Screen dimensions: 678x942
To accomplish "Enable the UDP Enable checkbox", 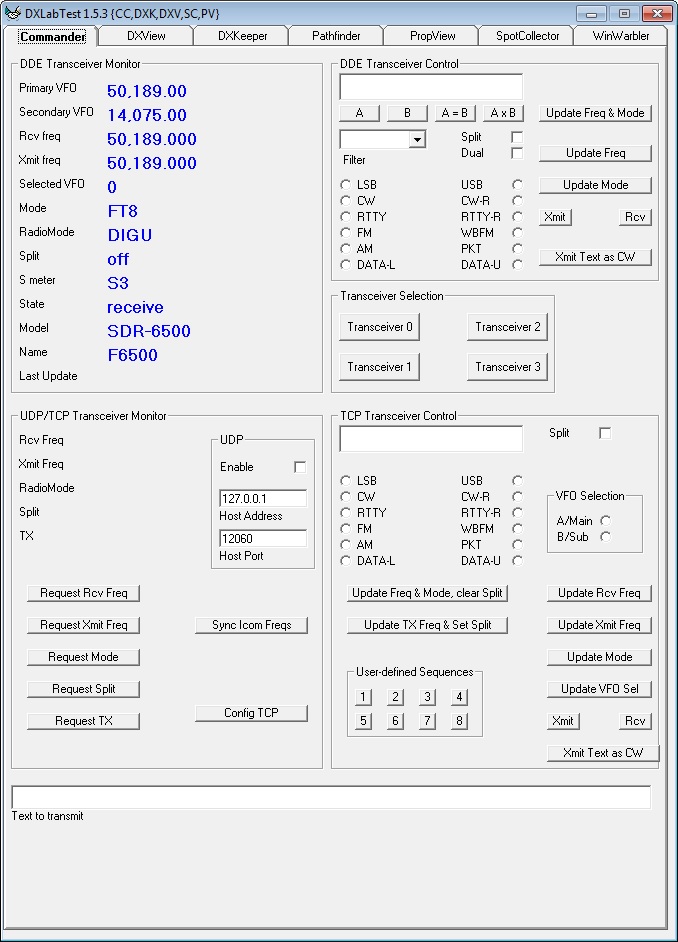I will (x=300, y=467).
